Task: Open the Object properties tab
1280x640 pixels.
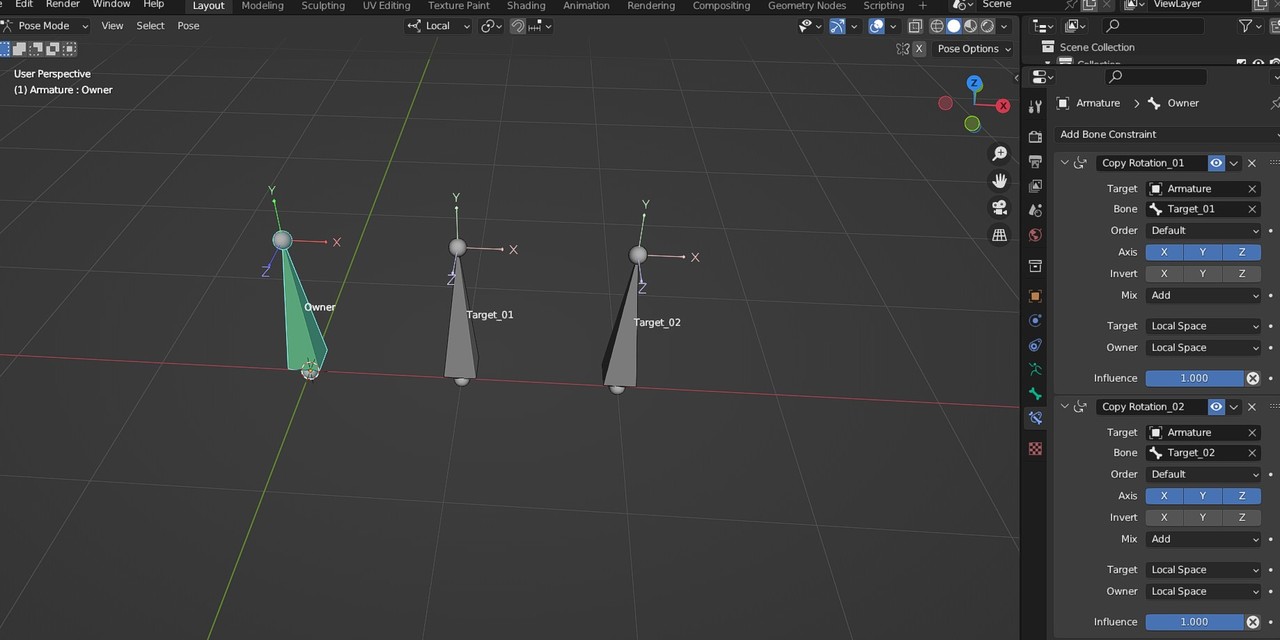Action: [x=1035, y=296]
